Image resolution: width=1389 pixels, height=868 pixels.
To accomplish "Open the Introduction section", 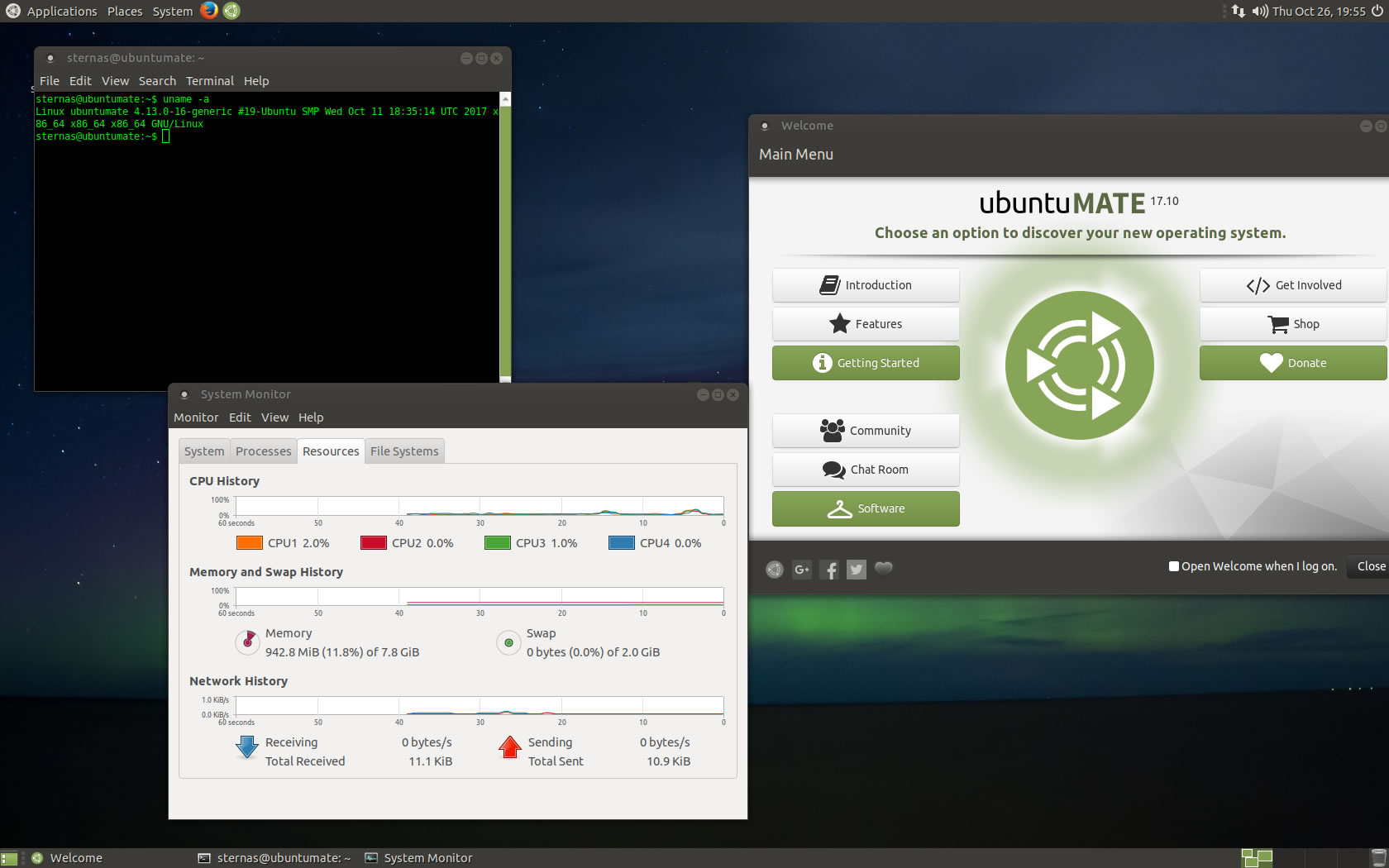I will (x=866, y=285).
